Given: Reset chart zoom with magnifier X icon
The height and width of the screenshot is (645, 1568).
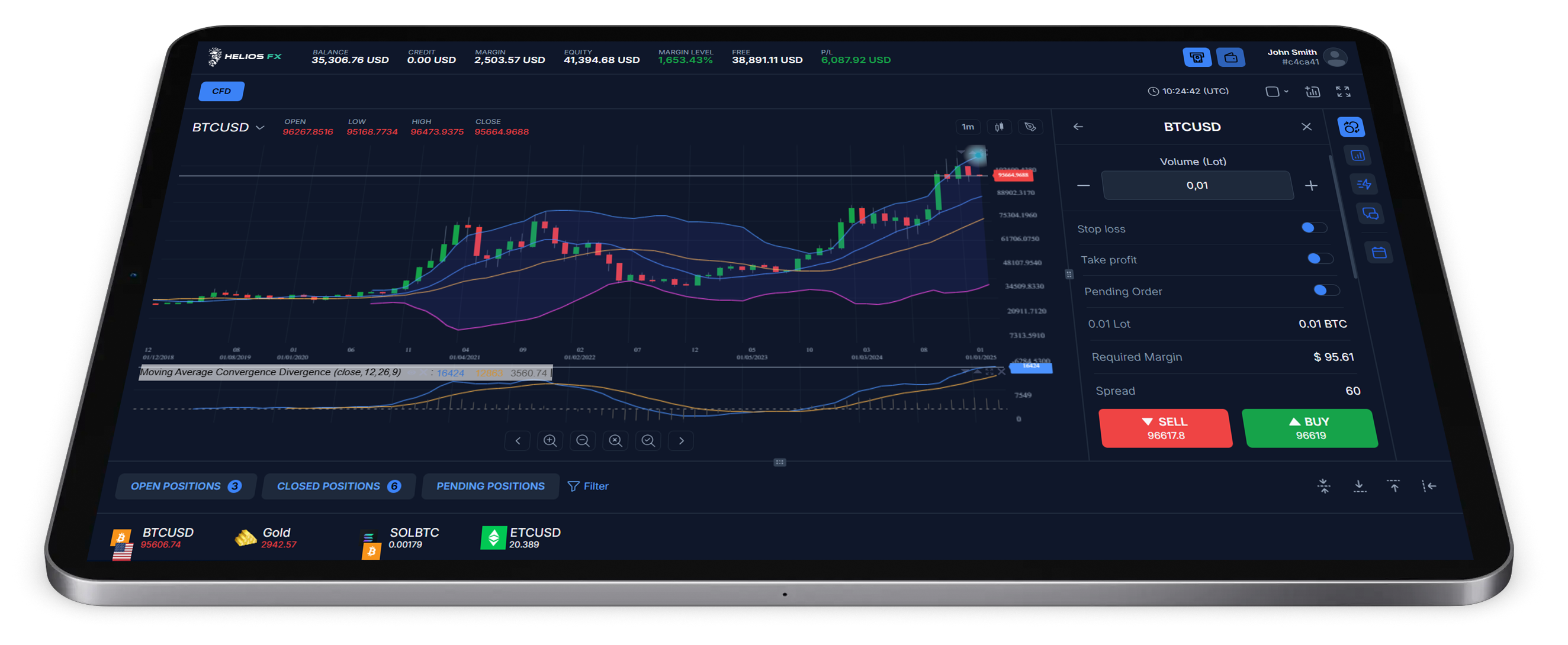Looking at the screenshot, I should (x=615, y=440).
